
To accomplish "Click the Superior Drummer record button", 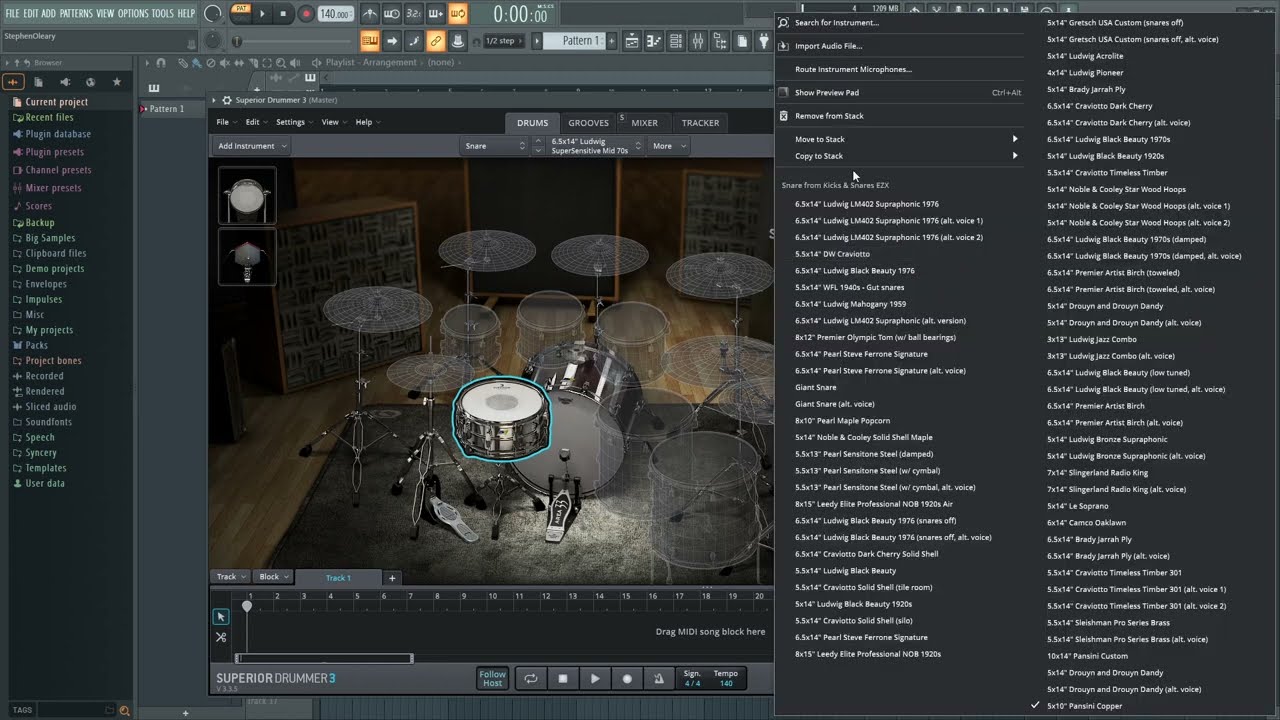I will point(627,678).
